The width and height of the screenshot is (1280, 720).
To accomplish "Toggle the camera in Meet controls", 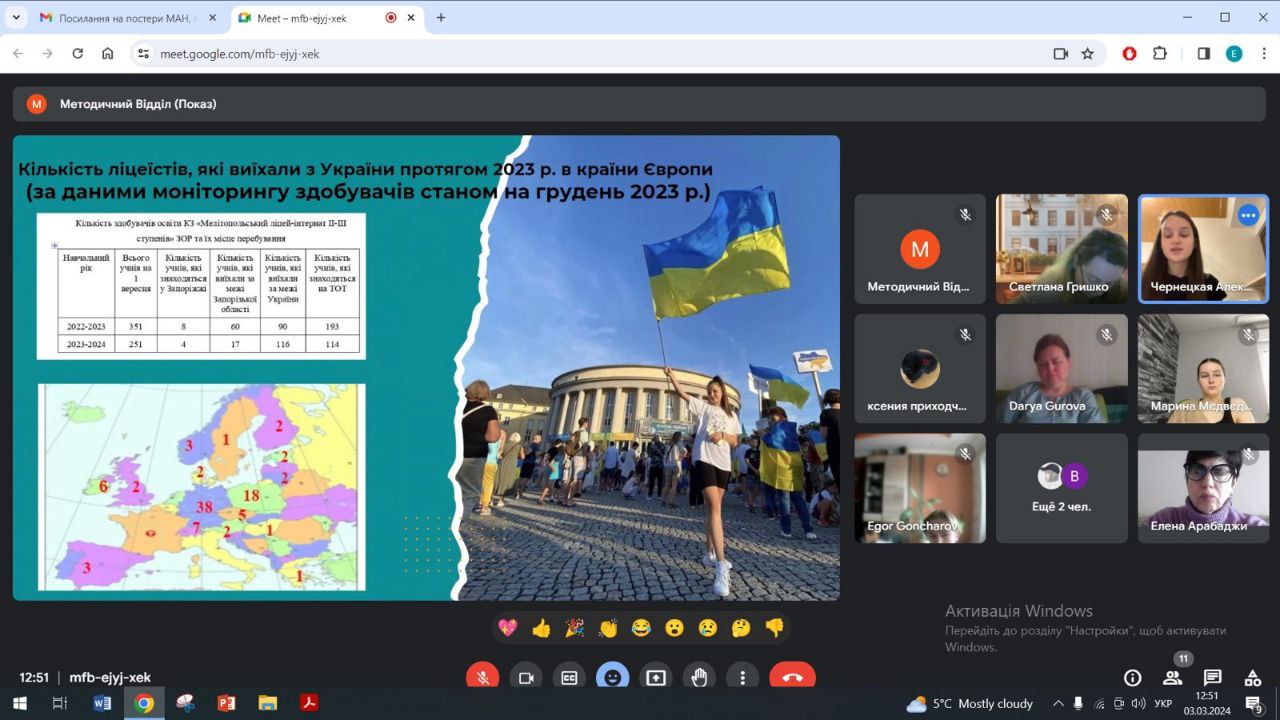I will click(526, 677).
